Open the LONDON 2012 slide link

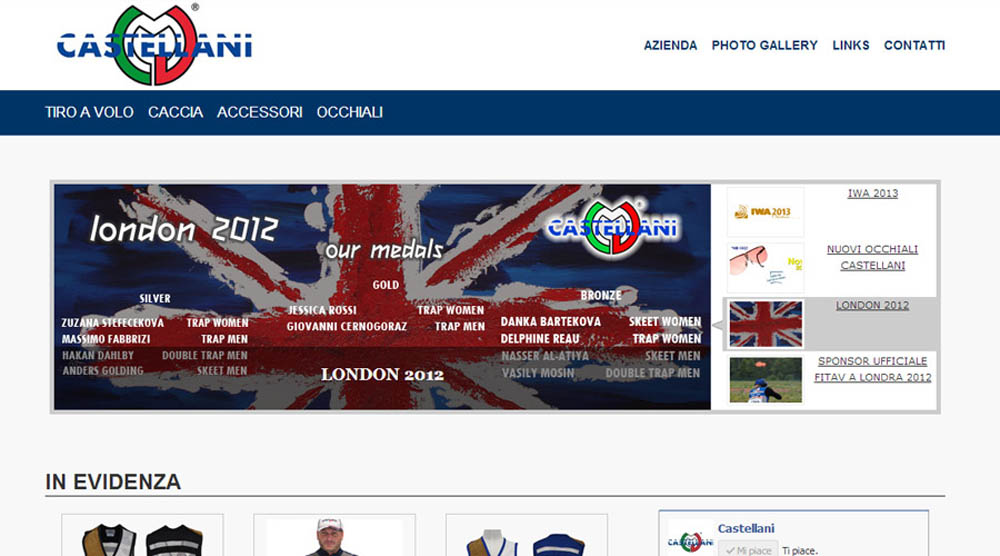pos(872,305)
